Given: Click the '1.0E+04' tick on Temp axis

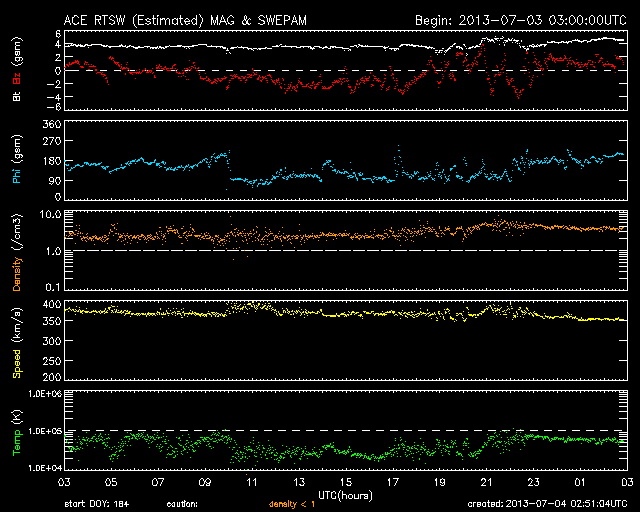Looking at the screenshot, I should [x=45, y=468].
